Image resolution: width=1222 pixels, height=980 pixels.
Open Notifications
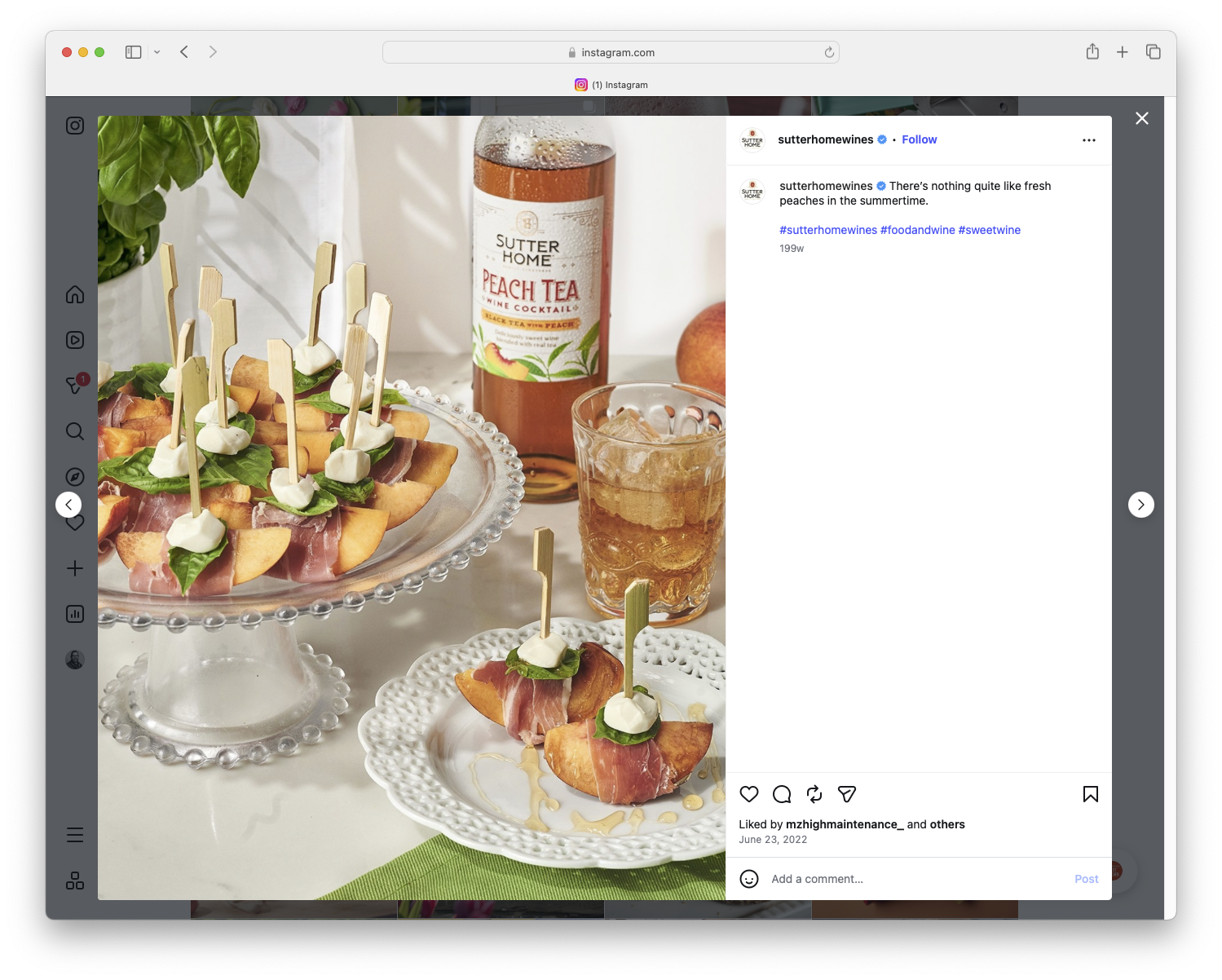(74, 523)
